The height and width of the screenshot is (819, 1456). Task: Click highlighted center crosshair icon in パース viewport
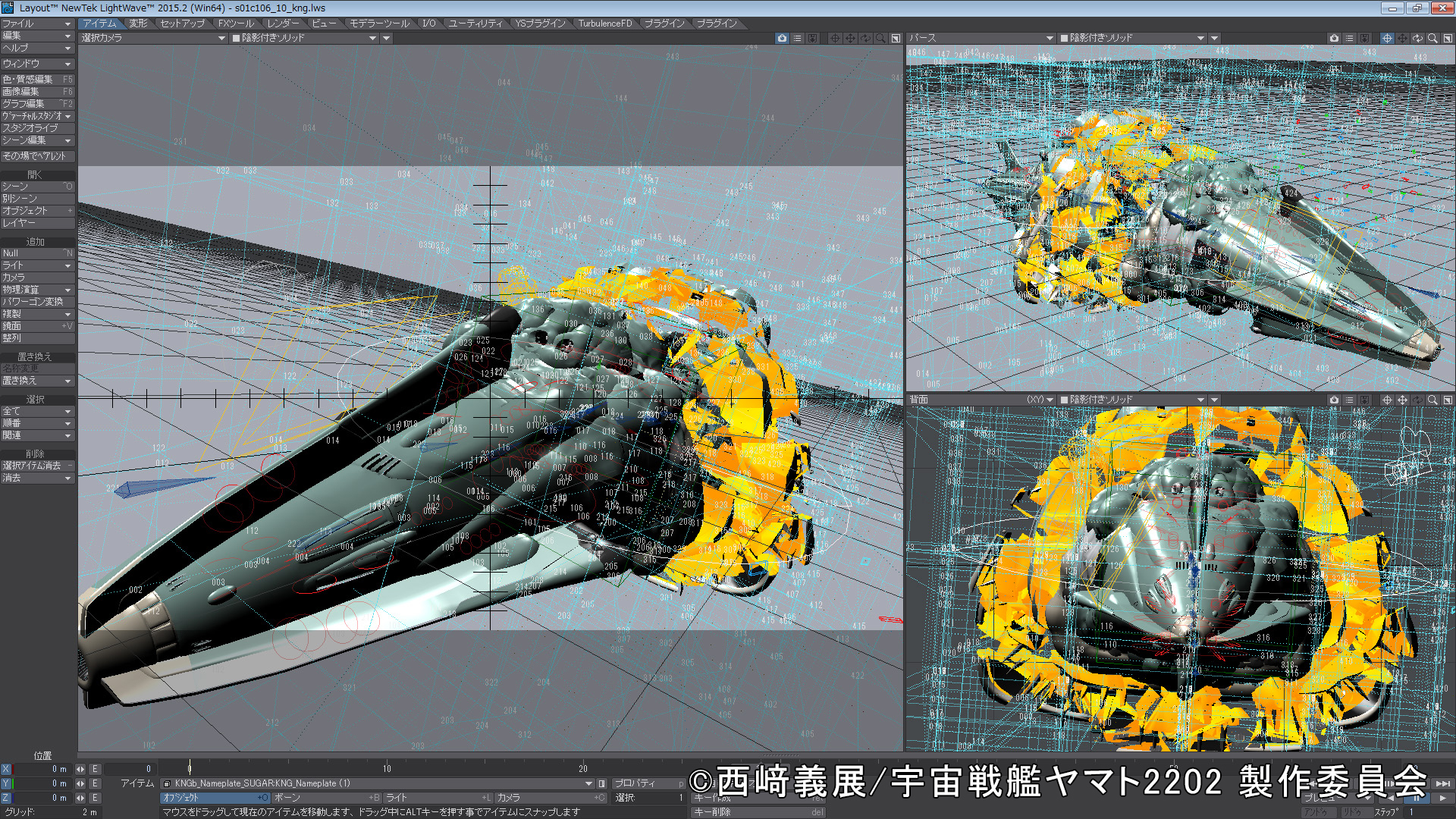tap(1387, 38)
